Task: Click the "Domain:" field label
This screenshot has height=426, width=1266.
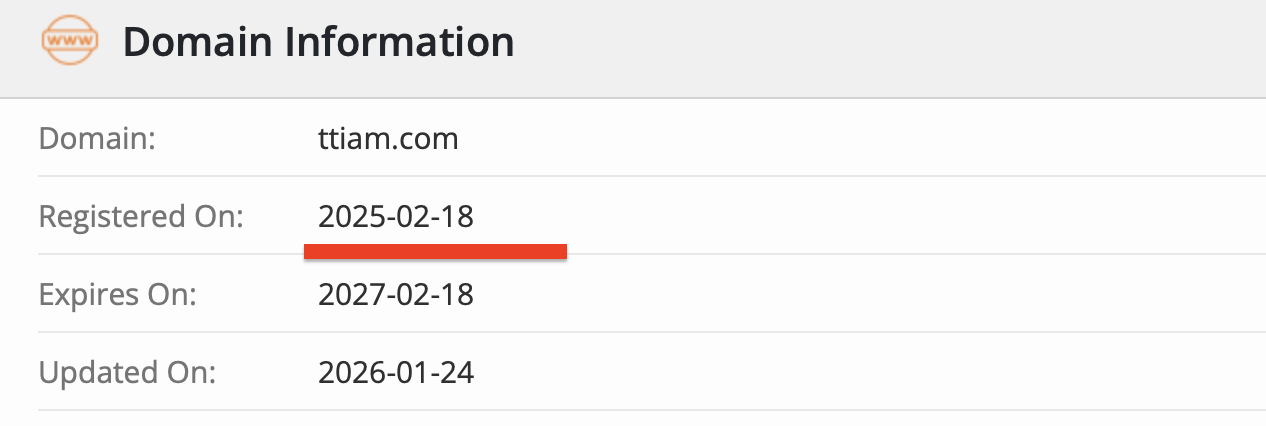Action: coord(97,138)
